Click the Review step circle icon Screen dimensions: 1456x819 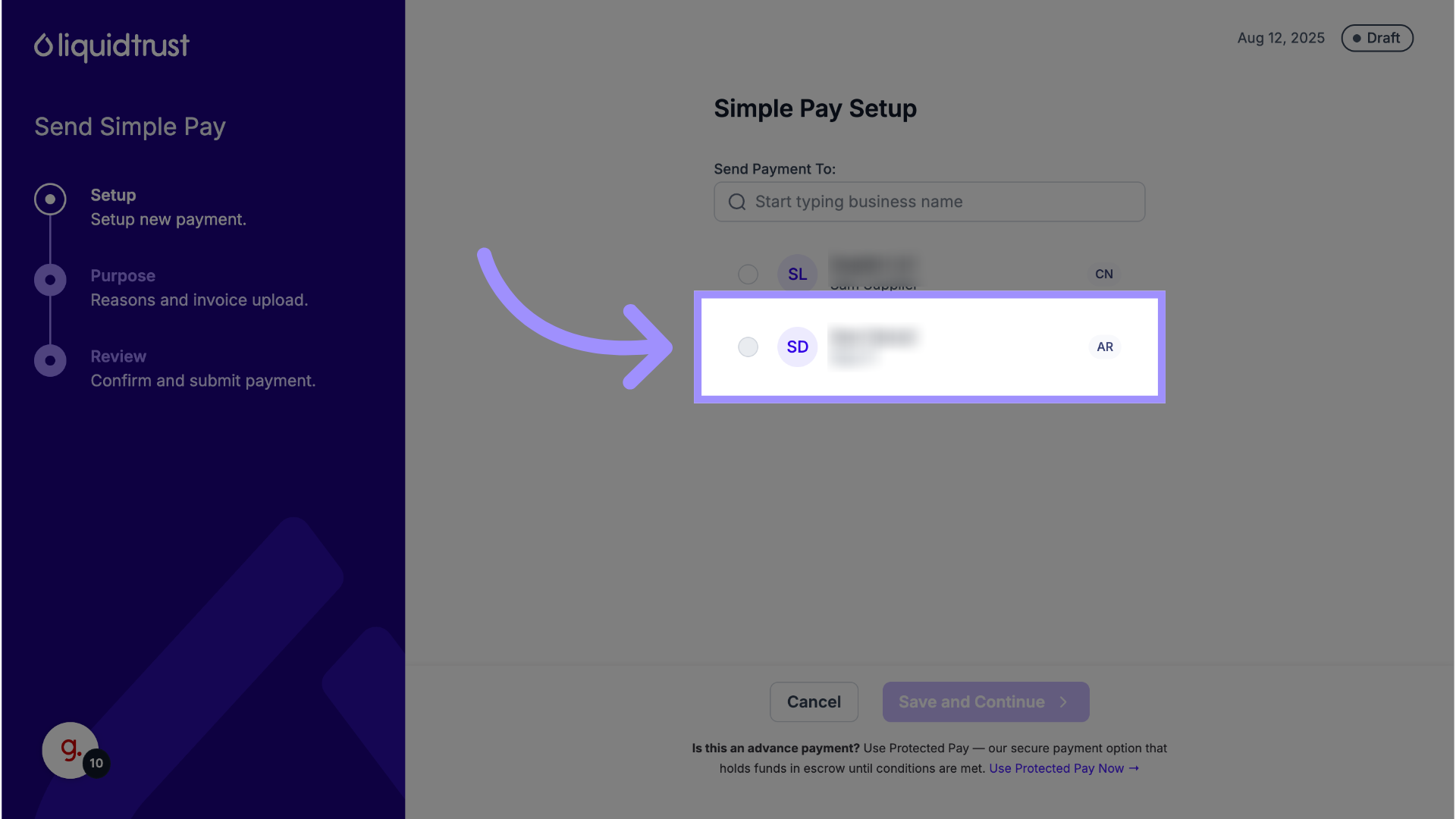pos(50,361)
